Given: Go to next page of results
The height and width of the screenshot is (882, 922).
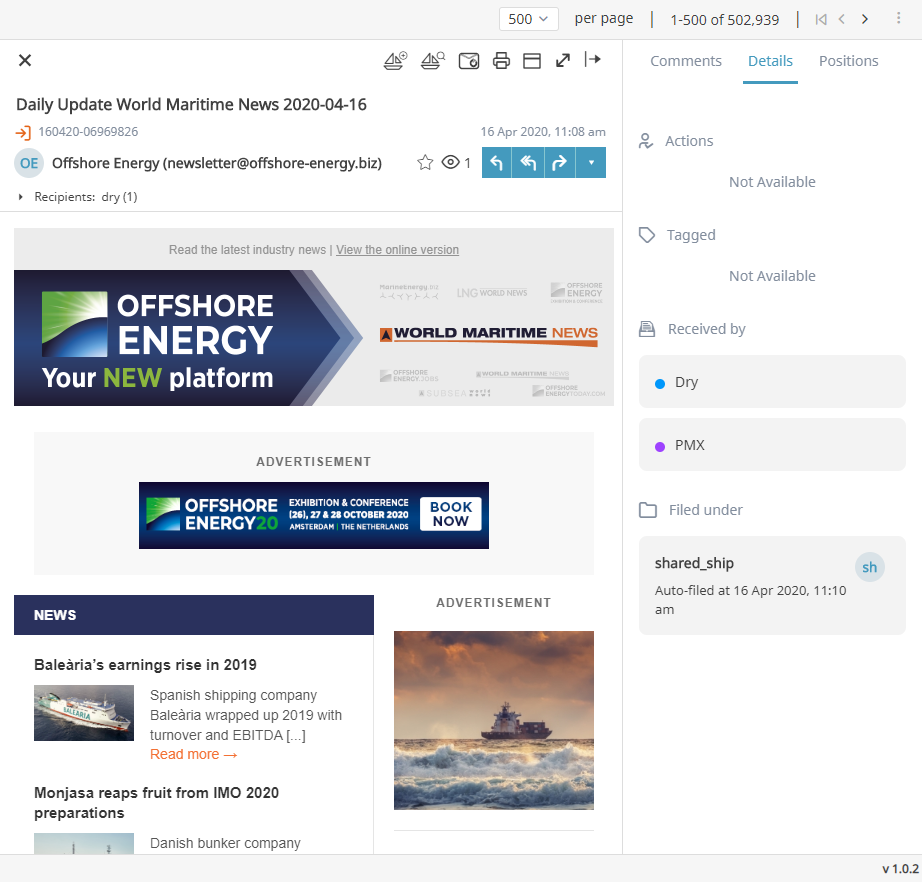Looking at the screenshot, I should 864,19.
